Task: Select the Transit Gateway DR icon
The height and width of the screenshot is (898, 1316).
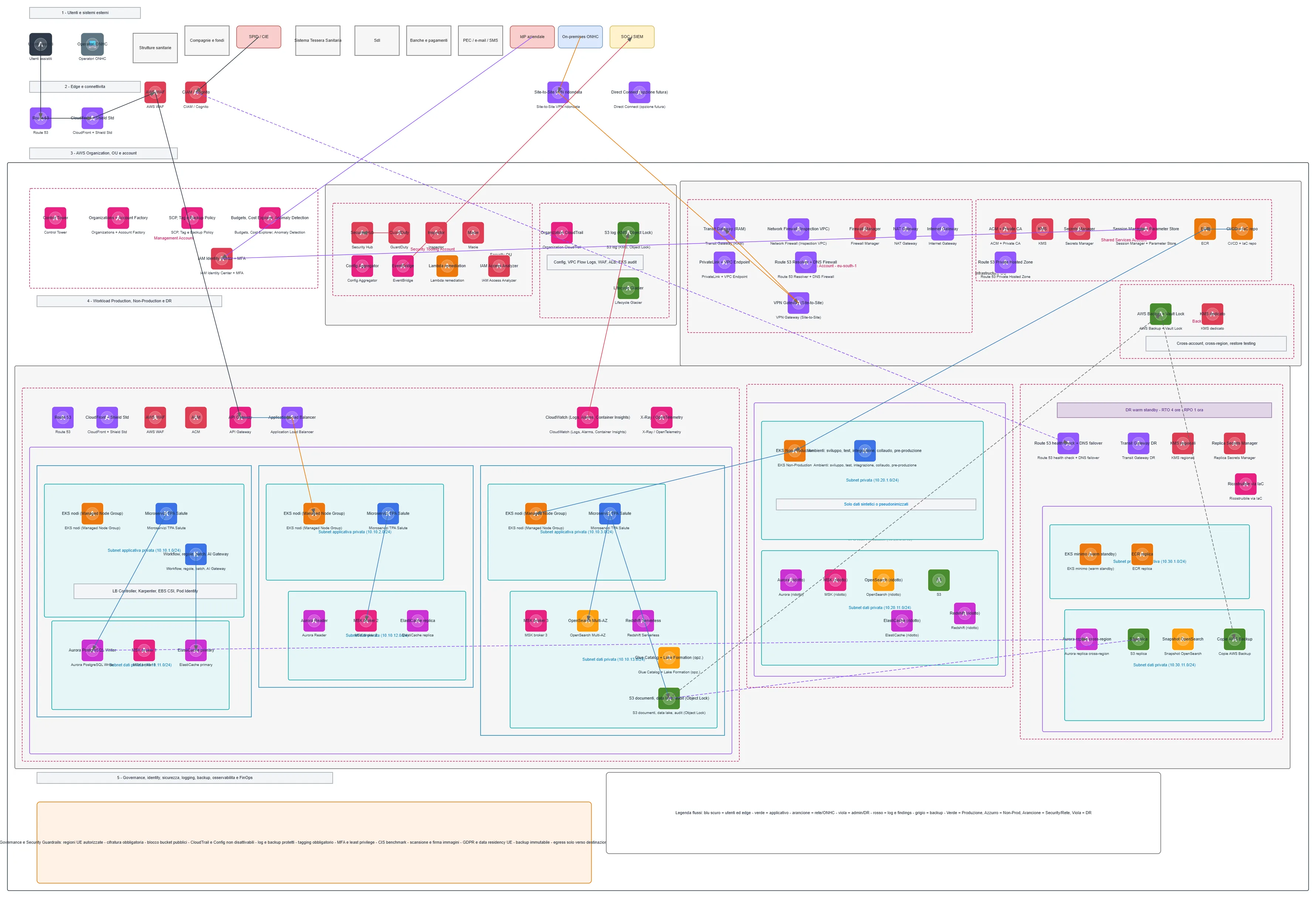Action: [1139, 444]
